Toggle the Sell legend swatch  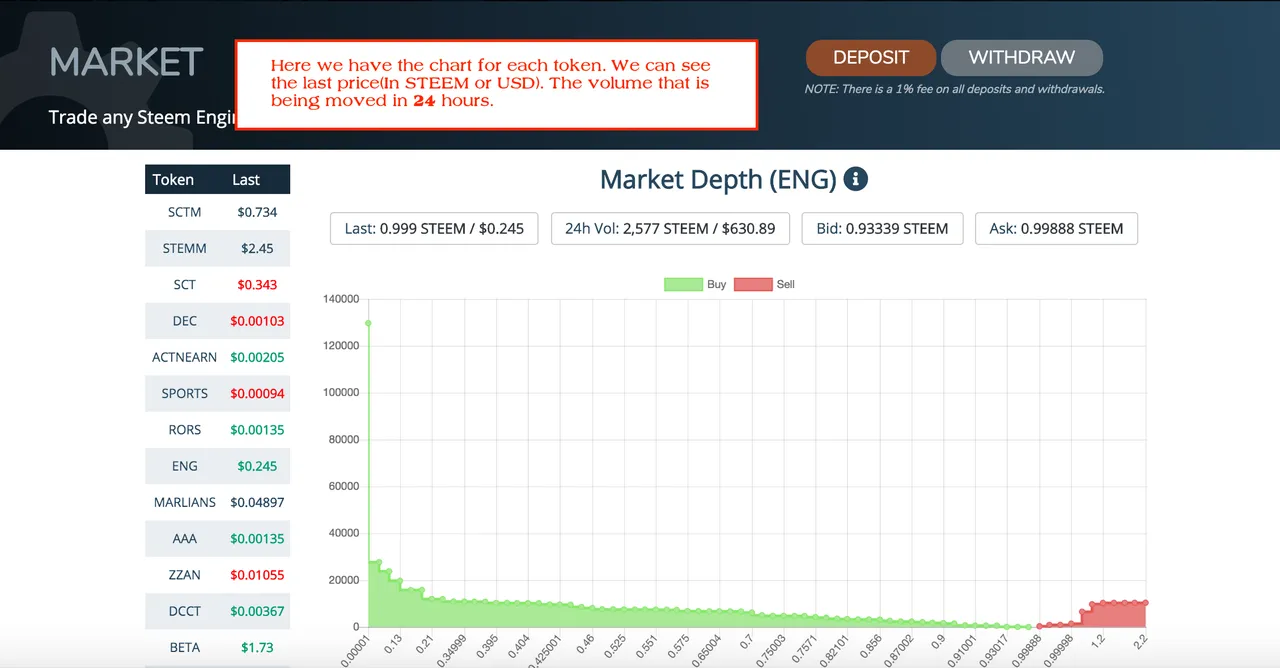click(753, 285)
